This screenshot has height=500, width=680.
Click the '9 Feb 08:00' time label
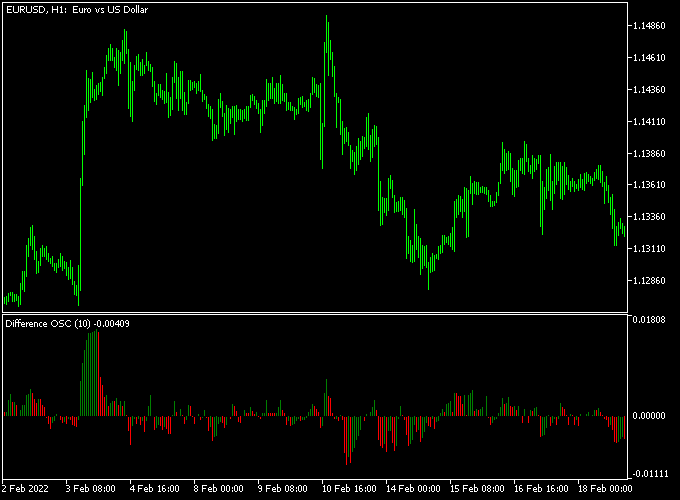pyautogui.click(x=283, y=489)
